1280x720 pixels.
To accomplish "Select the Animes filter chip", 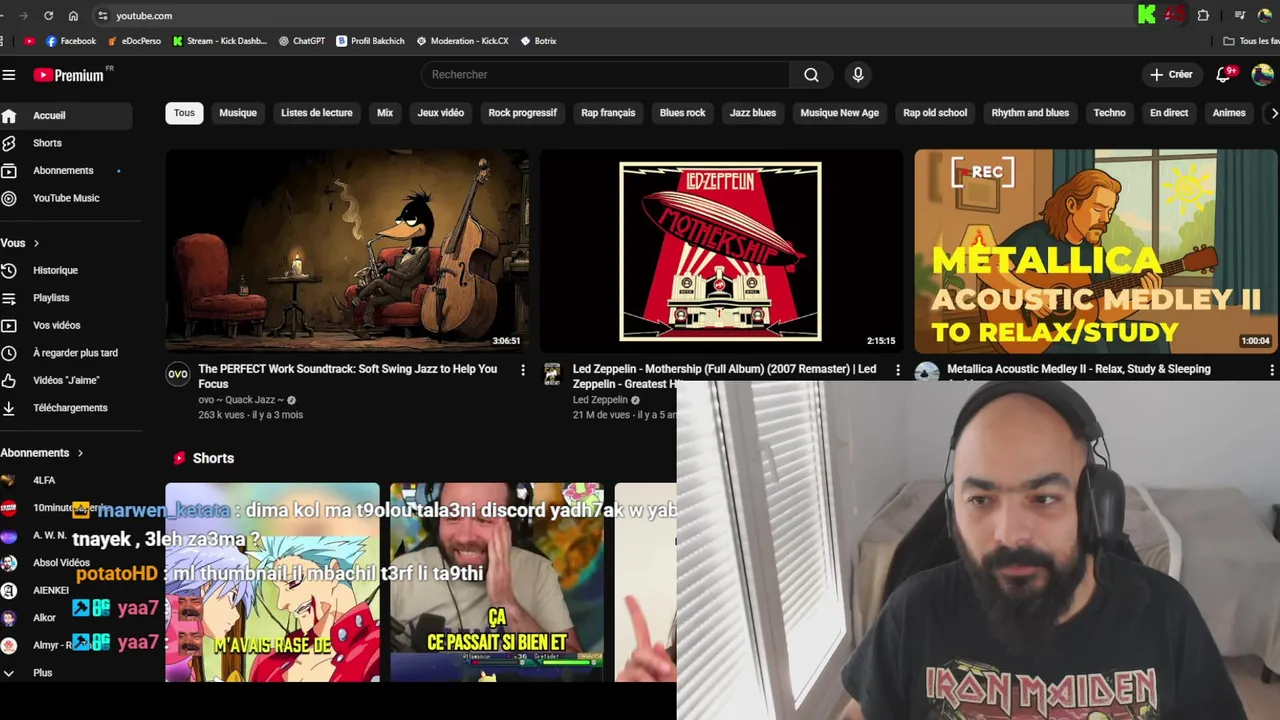I will [1229, 113].
